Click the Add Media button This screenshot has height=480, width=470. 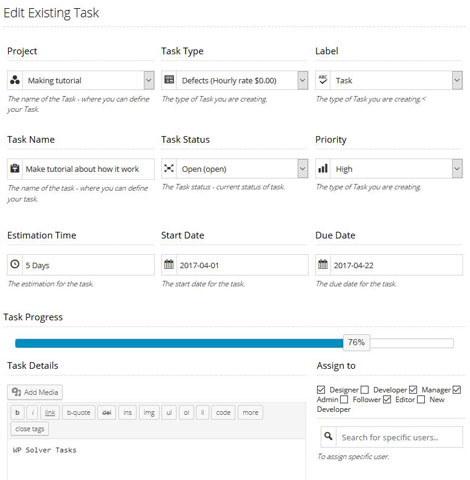(35, 392)
